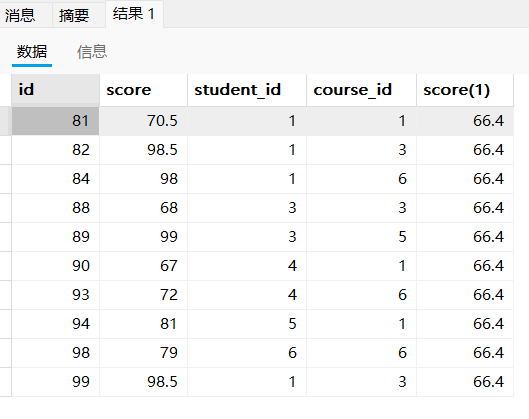529x419 pixels.
Task: Switch to the 数据 sub-tab
Action: (32, 52)
